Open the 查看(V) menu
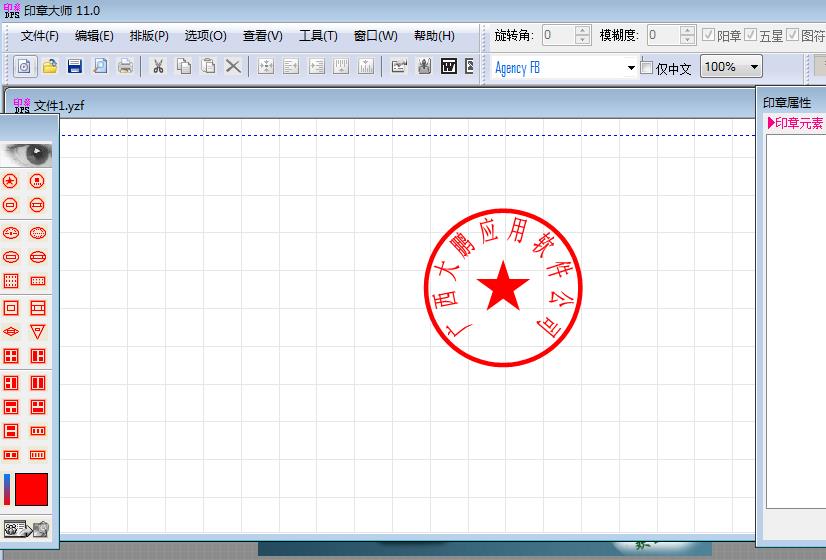826x560 pixels. point(262,36)
